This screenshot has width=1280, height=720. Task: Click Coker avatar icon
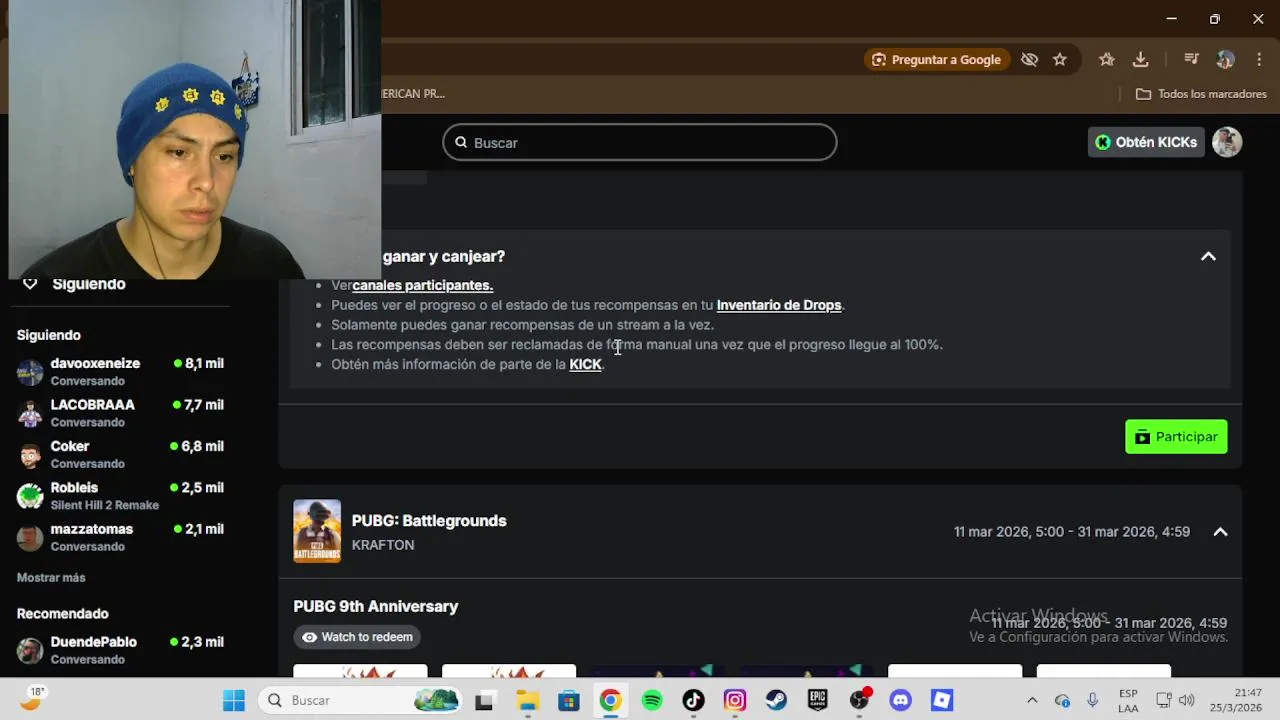pyautogui.click(x=31, y=455)
